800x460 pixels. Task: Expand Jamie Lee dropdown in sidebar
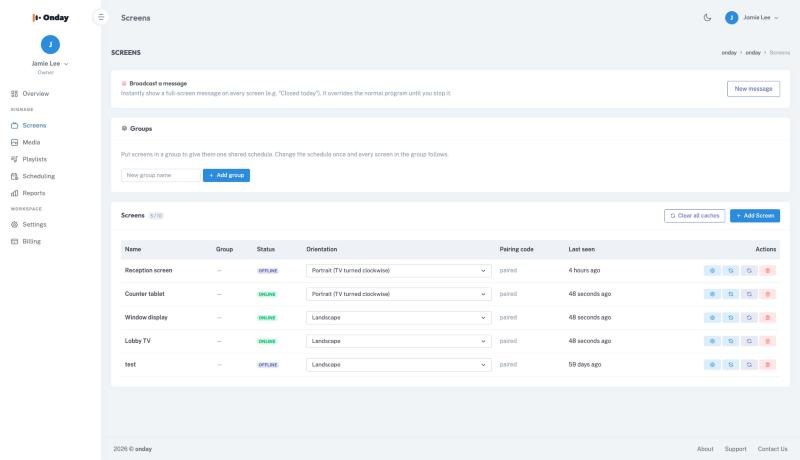click(x=50, y=64)
